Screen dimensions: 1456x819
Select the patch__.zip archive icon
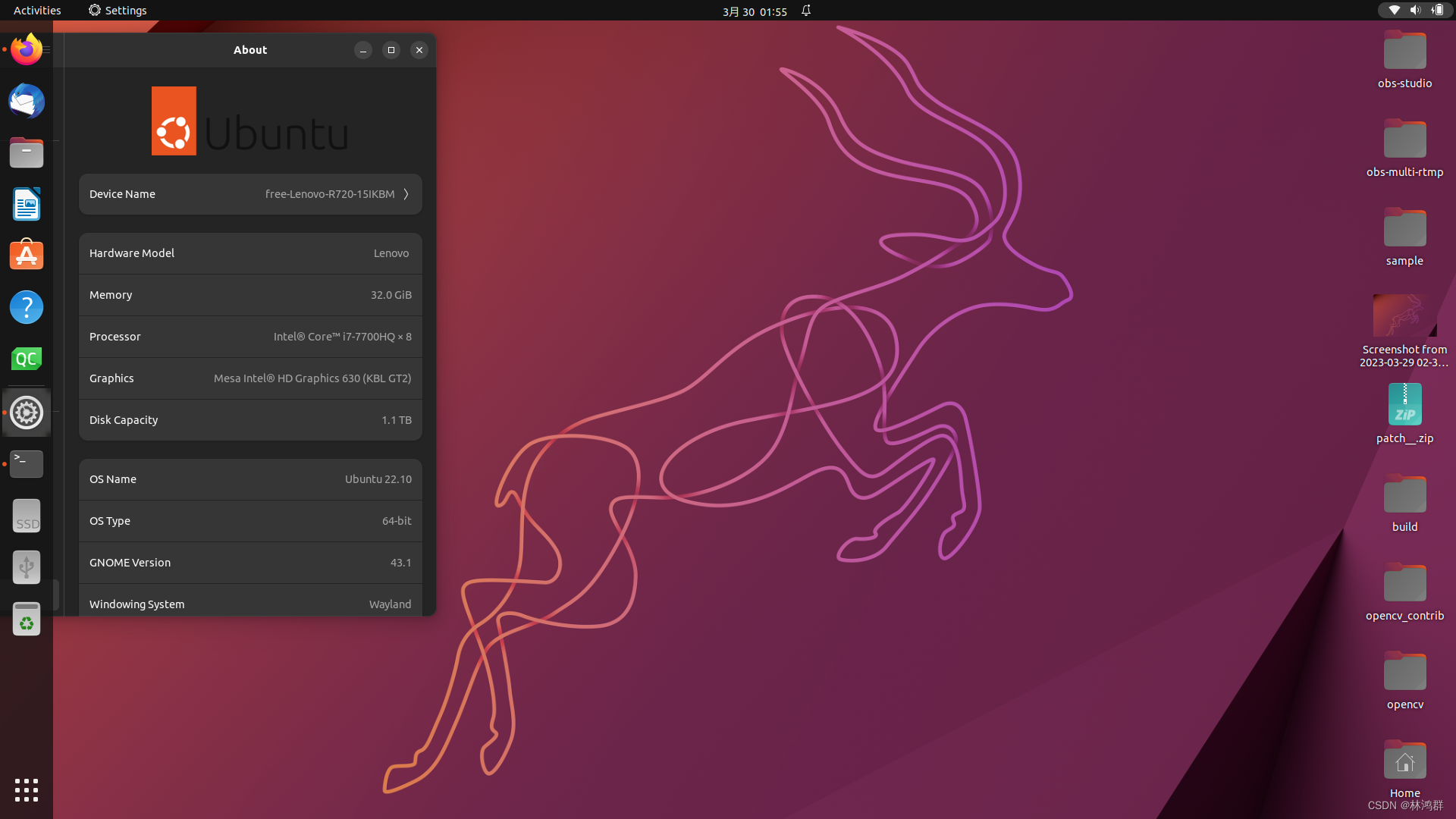(1404, 414)
